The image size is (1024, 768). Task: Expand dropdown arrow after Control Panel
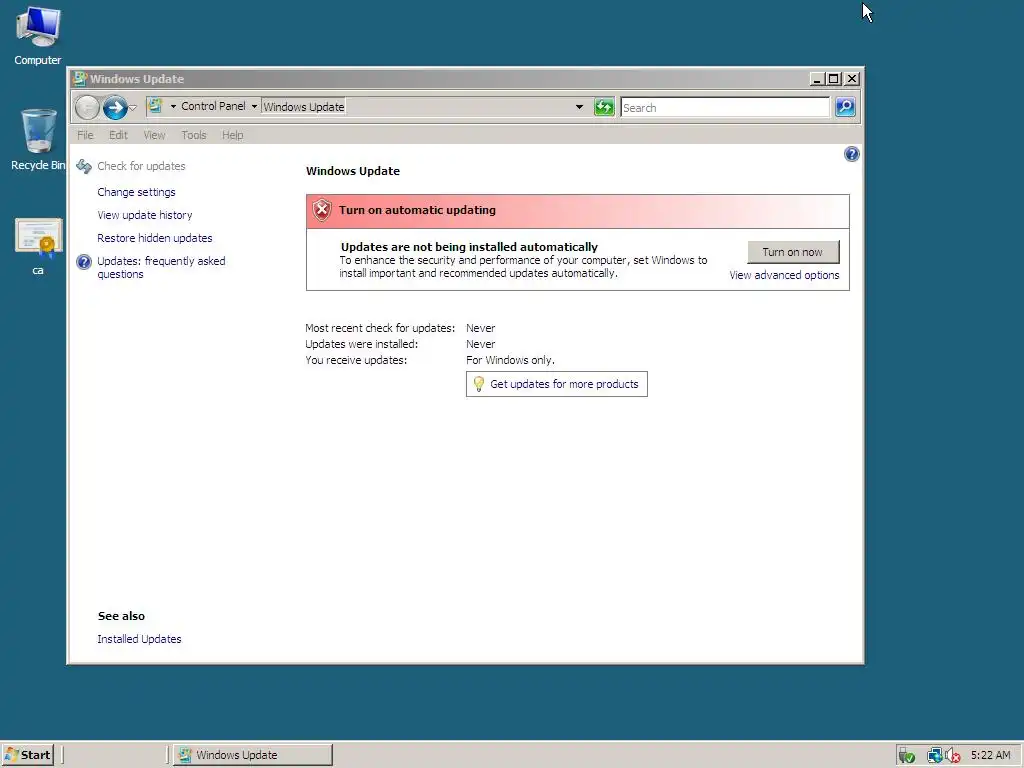tap(254, 106)
